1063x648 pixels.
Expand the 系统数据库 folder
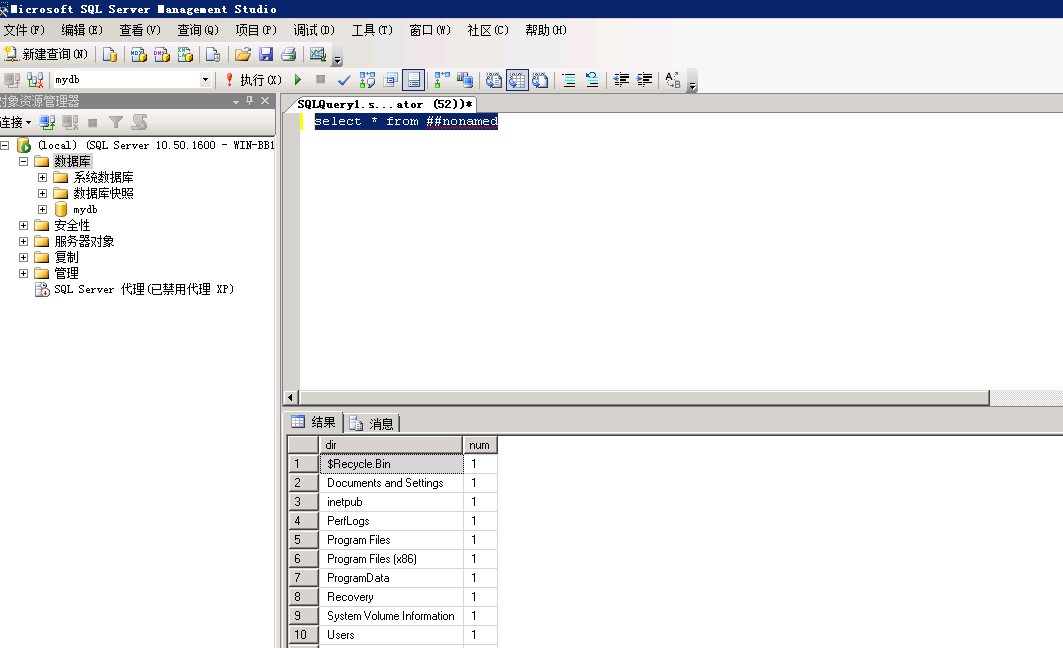(x=43, y=178)
